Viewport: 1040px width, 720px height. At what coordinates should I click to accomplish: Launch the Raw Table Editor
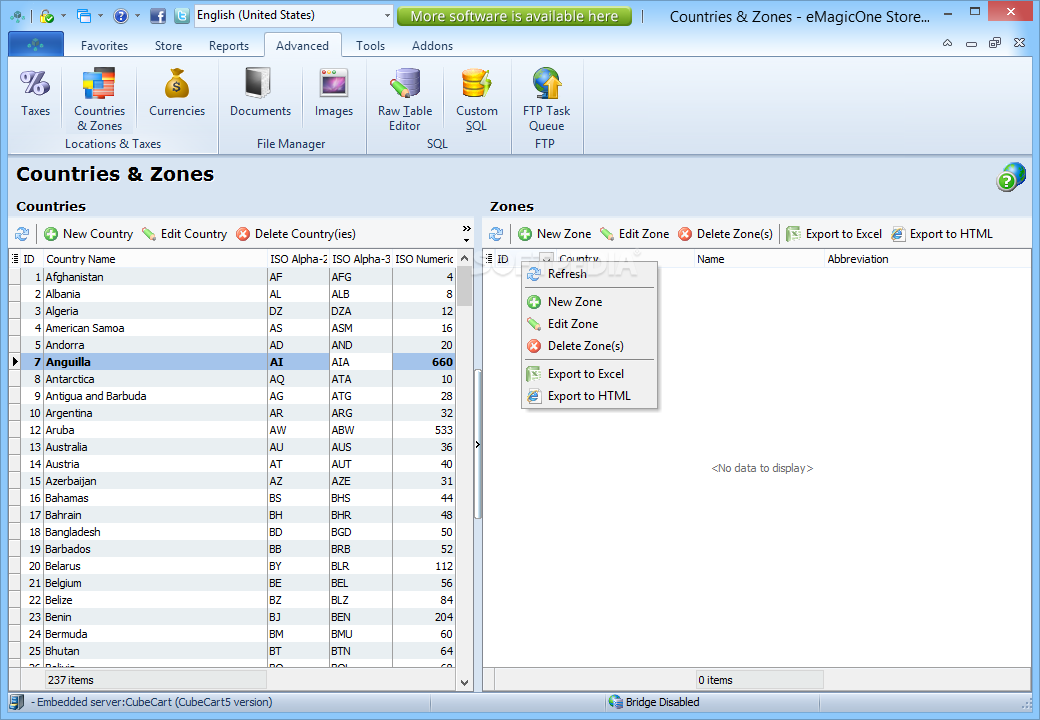pos(405,99)
